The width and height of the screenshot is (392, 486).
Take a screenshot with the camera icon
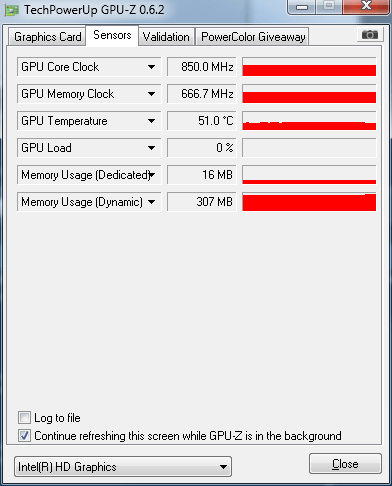369,34
